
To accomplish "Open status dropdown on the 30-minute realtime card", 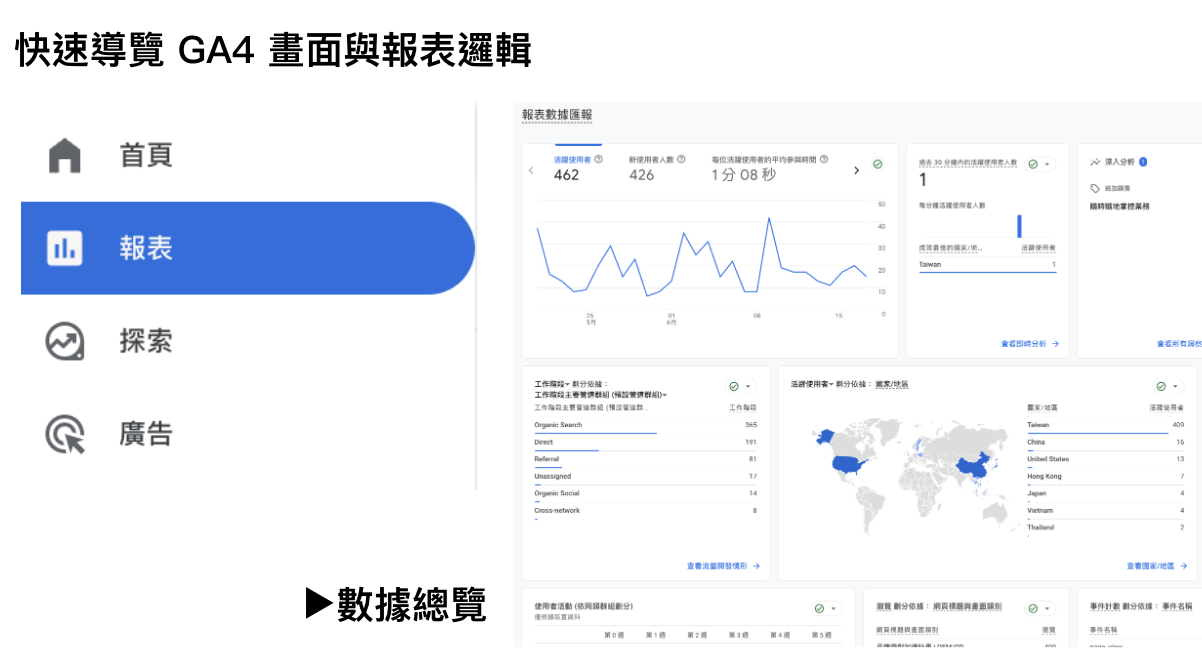I will point(1040,164).
